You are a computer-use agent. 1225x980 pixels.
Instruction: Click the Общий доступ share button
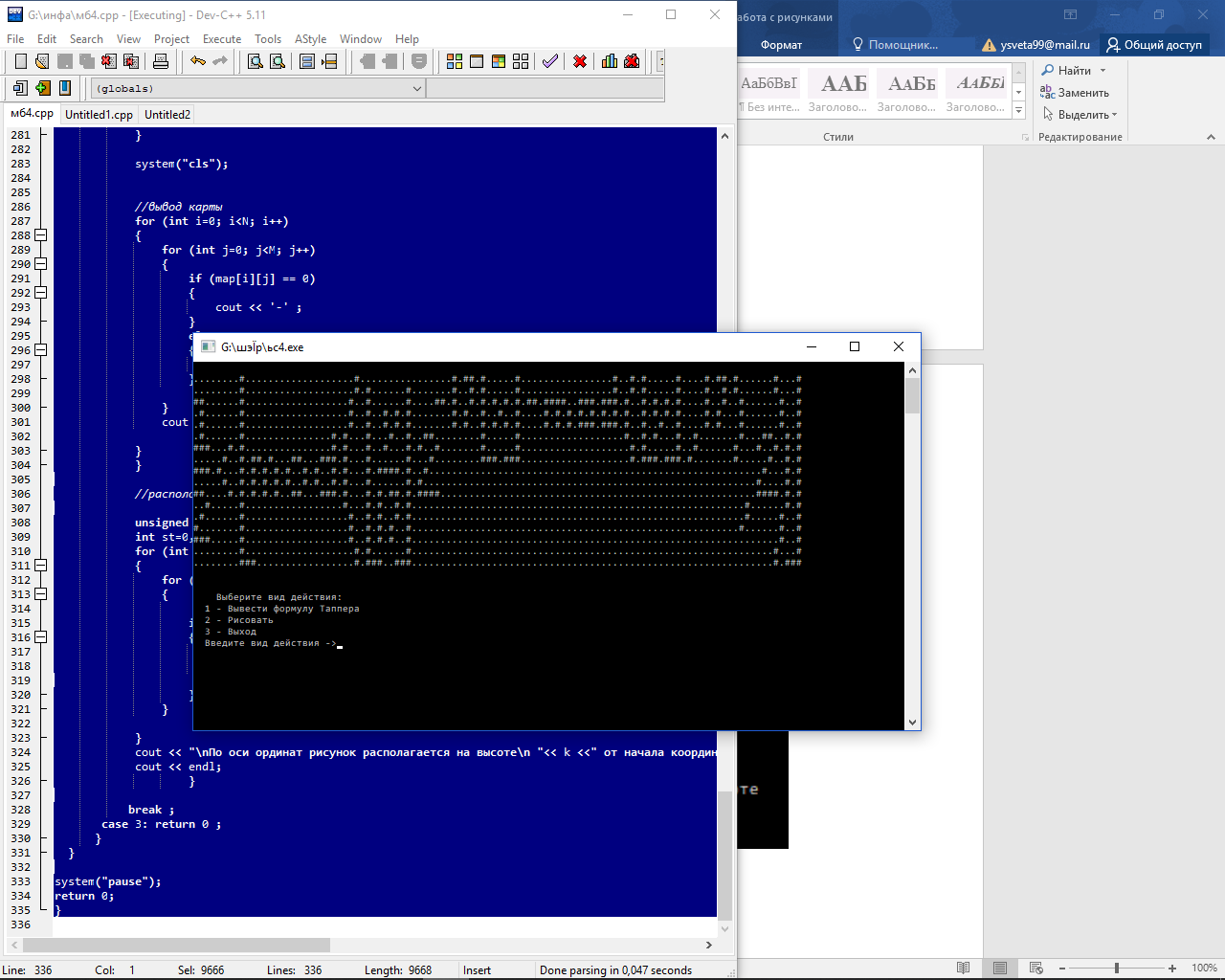1153,45
